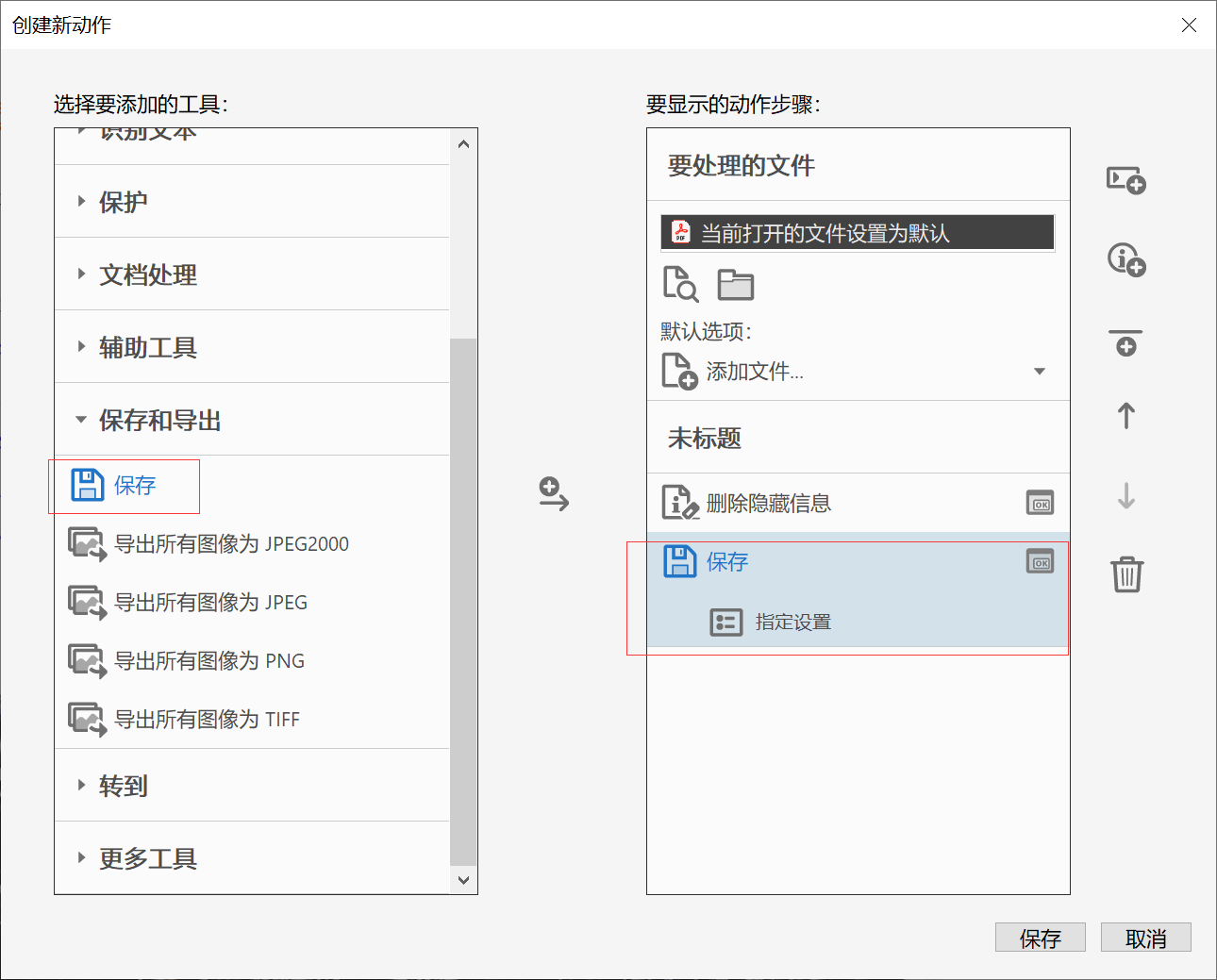Screen dimensions: 1217x980
Task: Open the 默认选项 dropdown arrow
Action: point(1040,371)
